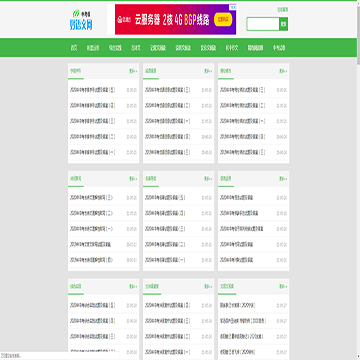360x360 pixels.
Task: Open the "more" link of the bottom-right panel
Action: click(283, 286)
